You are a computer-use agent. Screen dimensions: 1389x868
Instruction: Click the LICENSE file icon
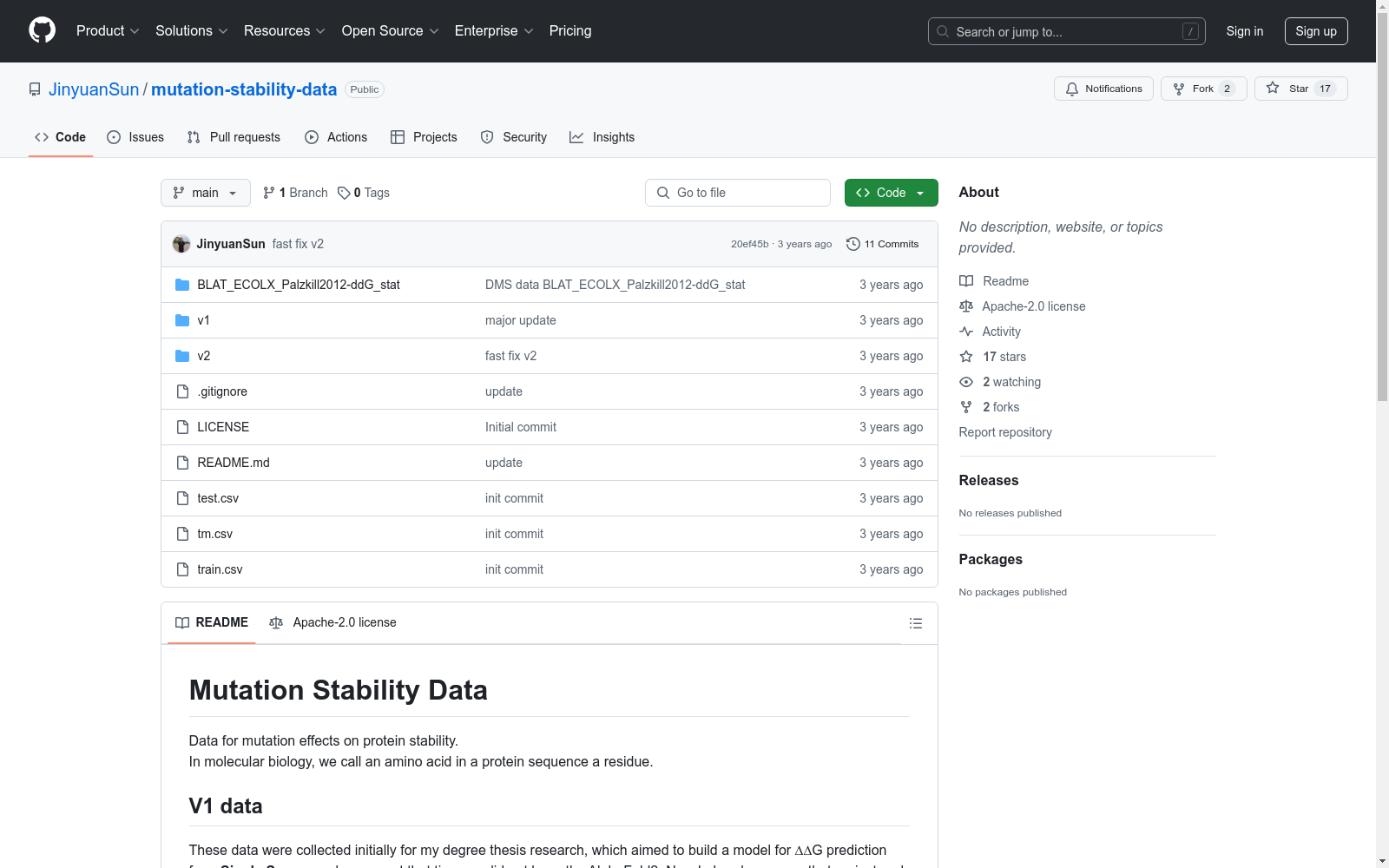coord(182,427)
